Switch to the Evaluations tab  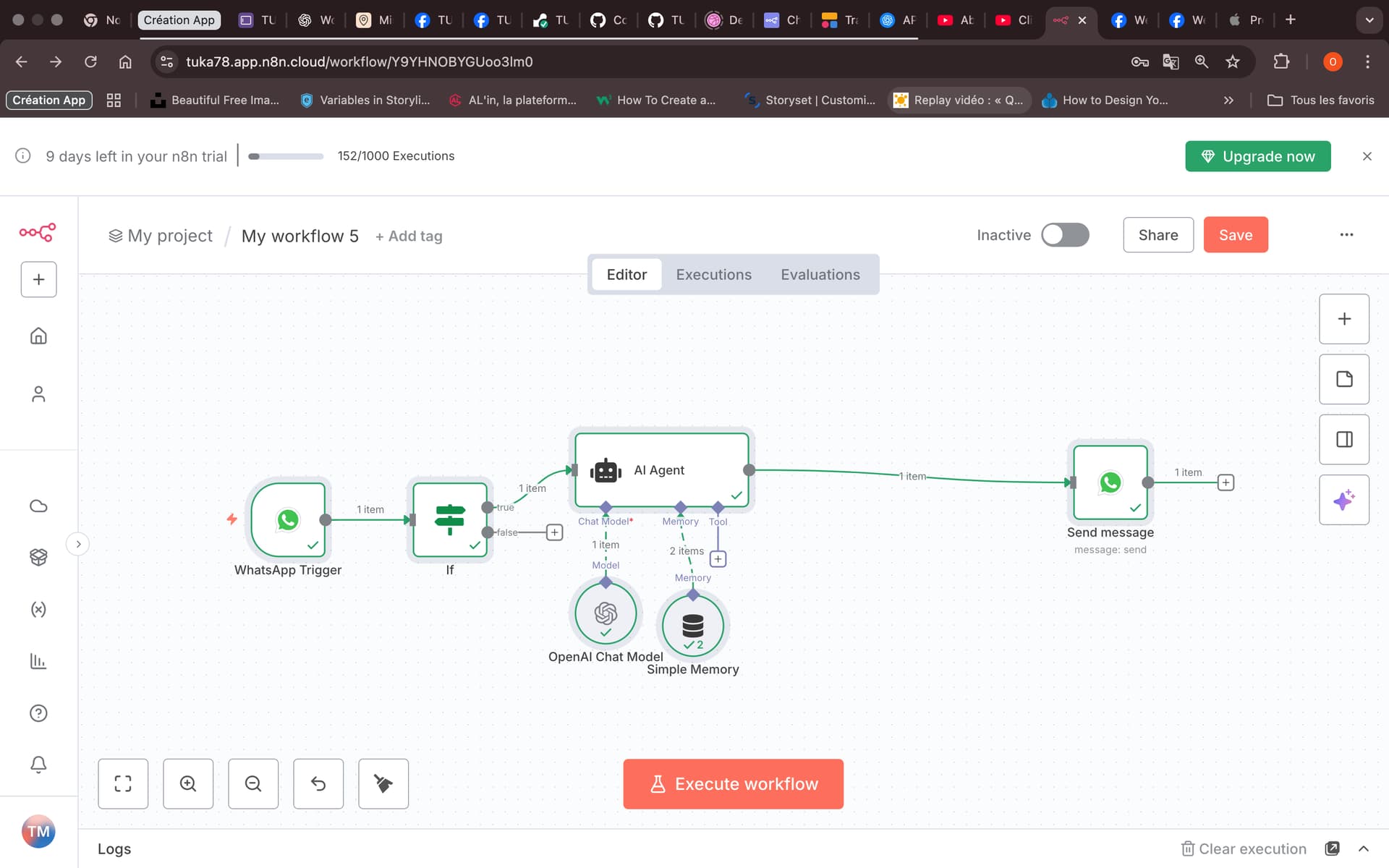tap(820, 275)
